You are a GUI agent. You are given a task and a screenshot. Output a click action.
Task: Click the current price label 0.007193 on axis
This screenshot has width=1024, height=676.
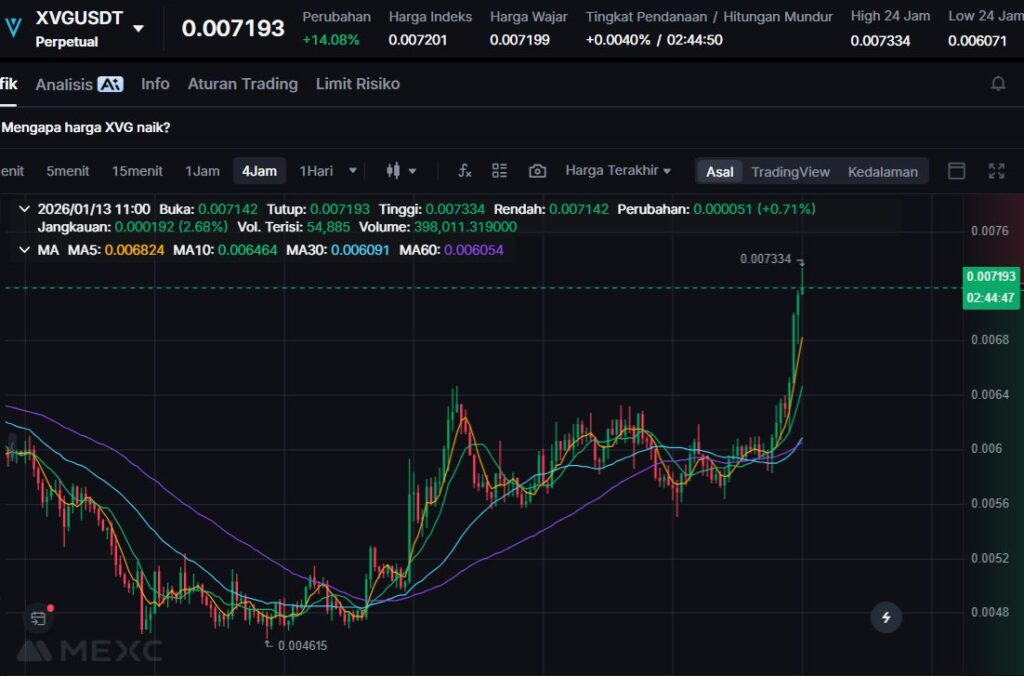click(991, 276)
